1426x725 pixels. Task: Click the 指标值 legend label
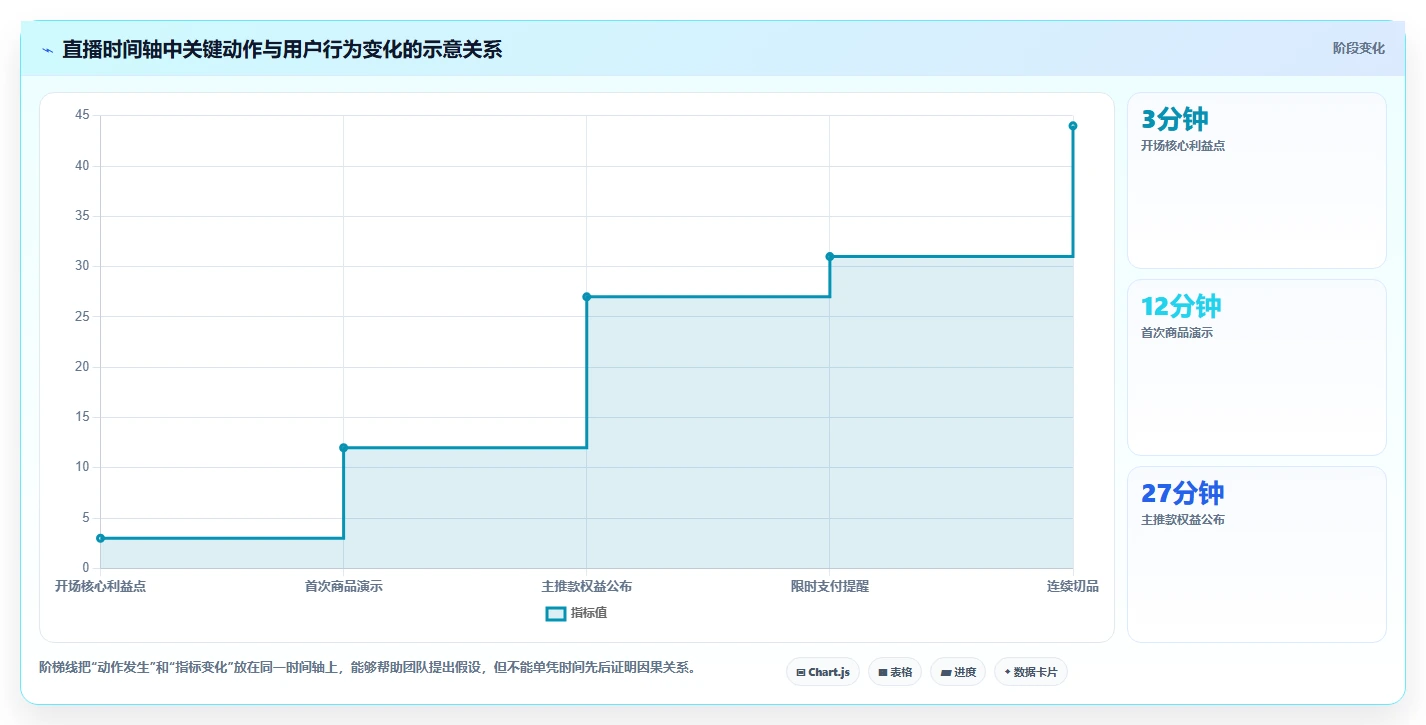point(589,613)
